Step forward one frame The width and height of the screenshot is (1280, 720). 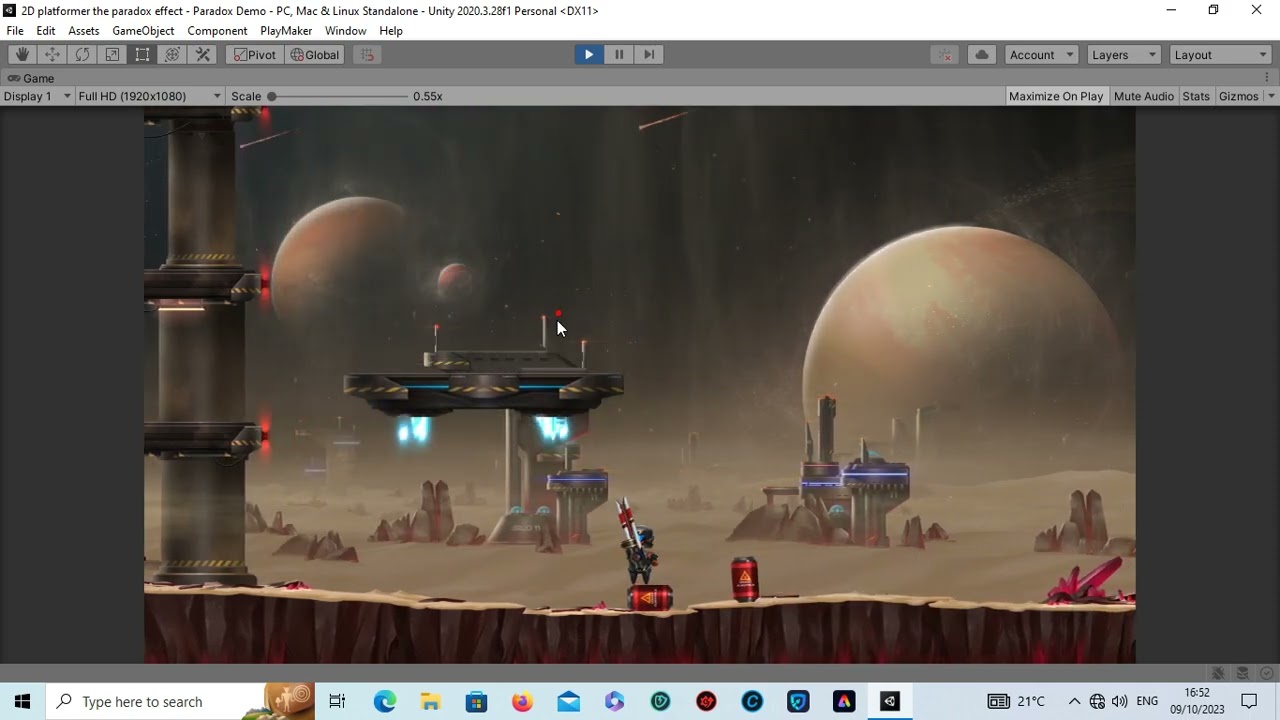649,55
